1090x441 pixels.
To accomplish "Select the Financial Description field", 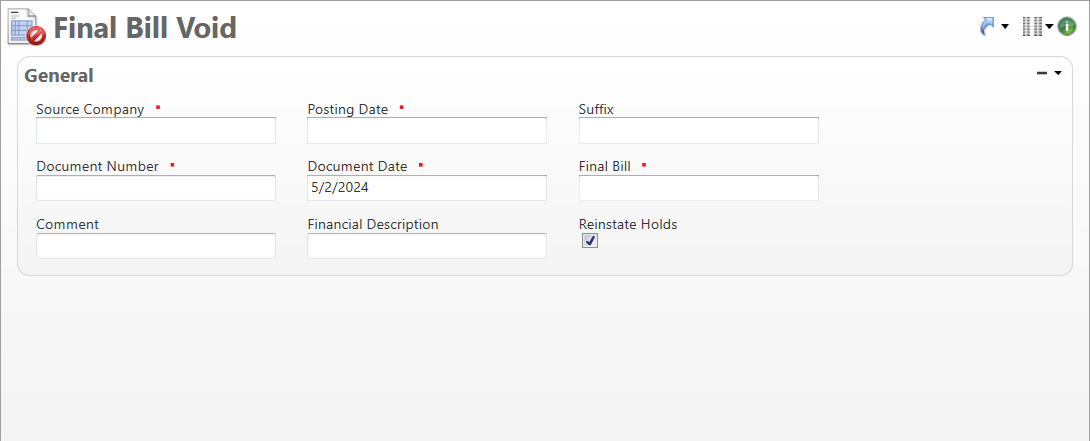I will pyautogui.click(x=427, y=246).
